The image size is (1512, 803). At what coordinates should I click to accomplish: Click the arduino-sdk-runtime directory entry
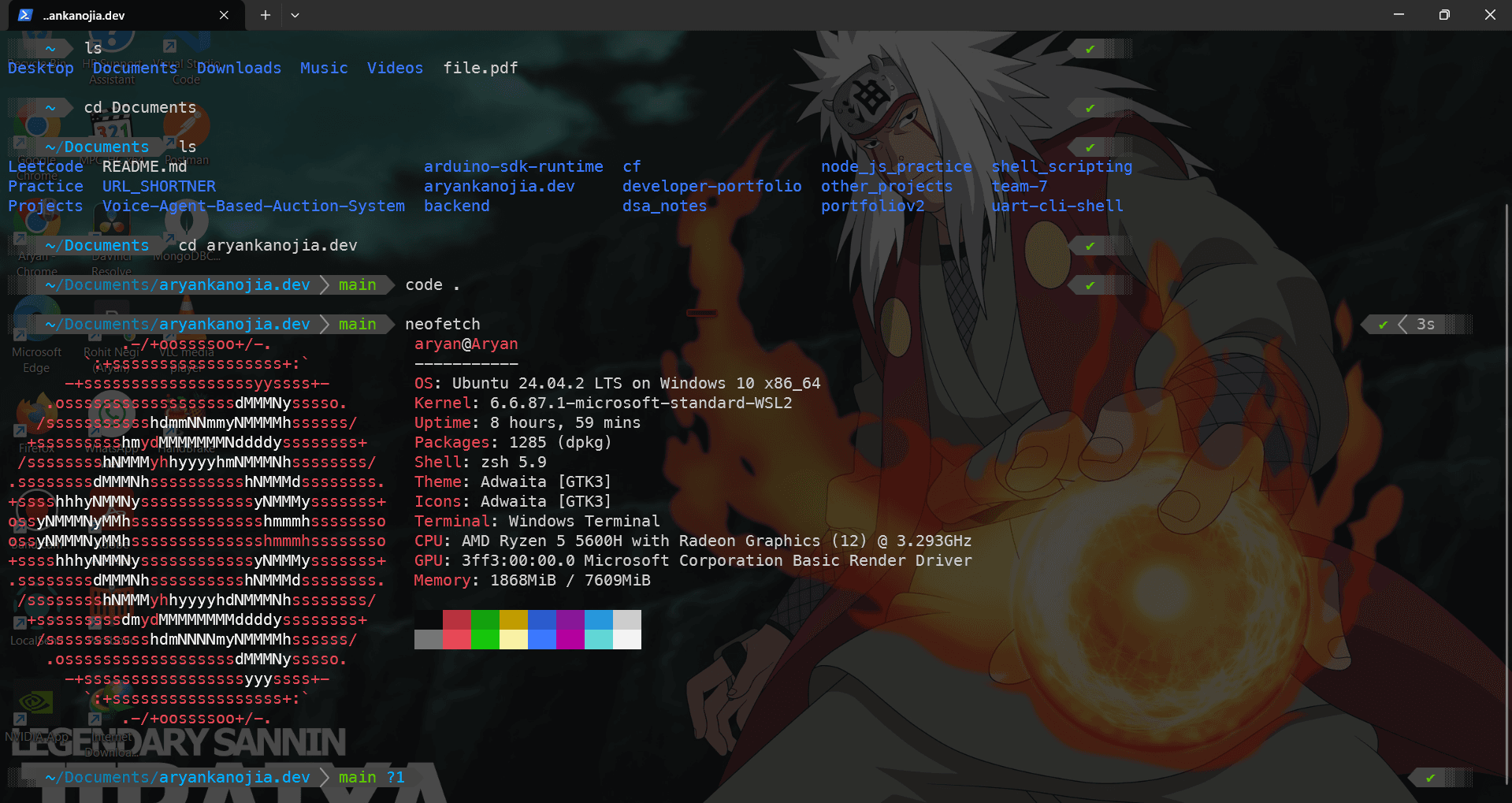coord(514,166)
